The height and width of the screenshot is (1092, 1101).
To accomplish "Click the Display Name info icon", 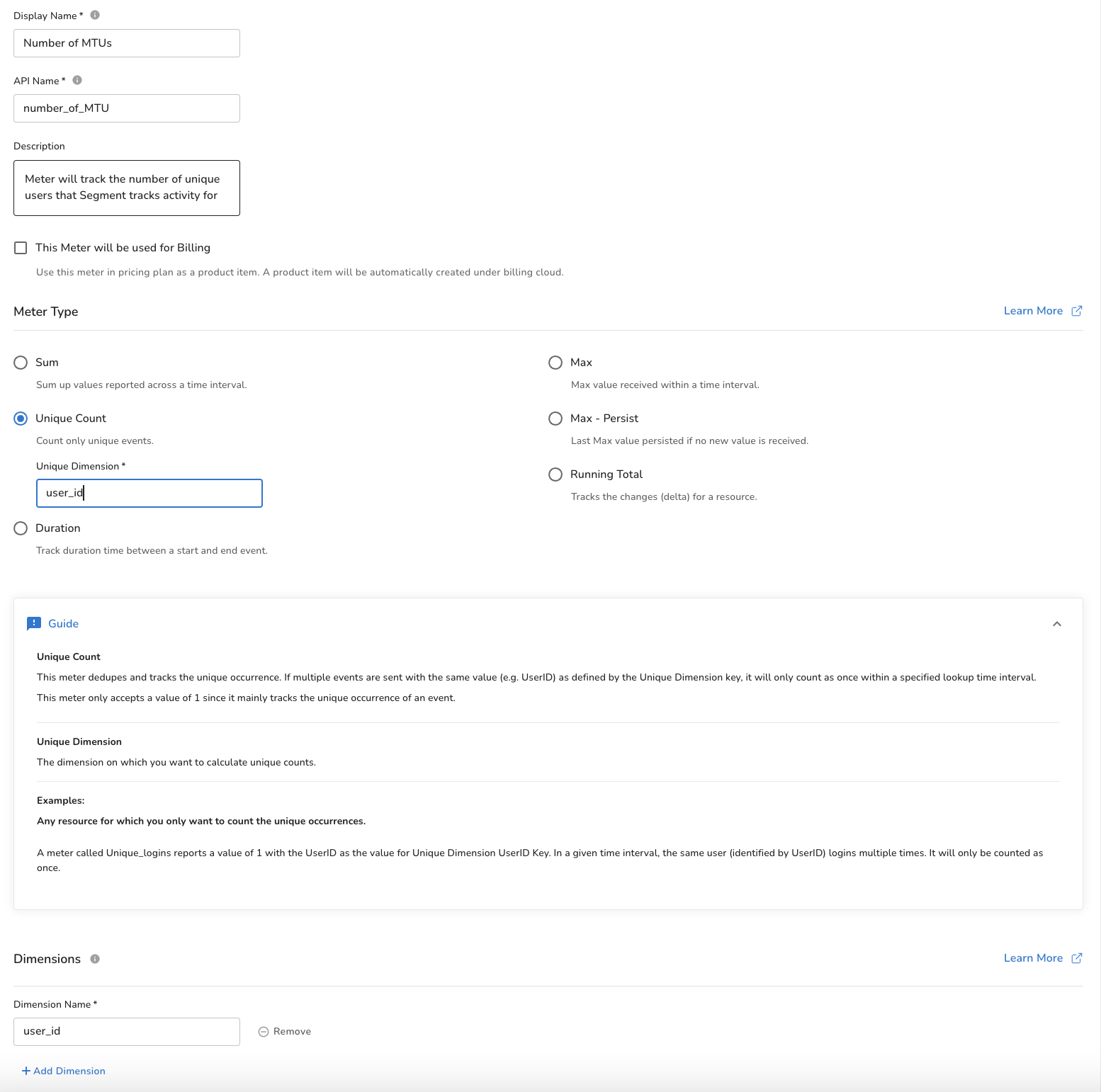I will tap(95, 15).
